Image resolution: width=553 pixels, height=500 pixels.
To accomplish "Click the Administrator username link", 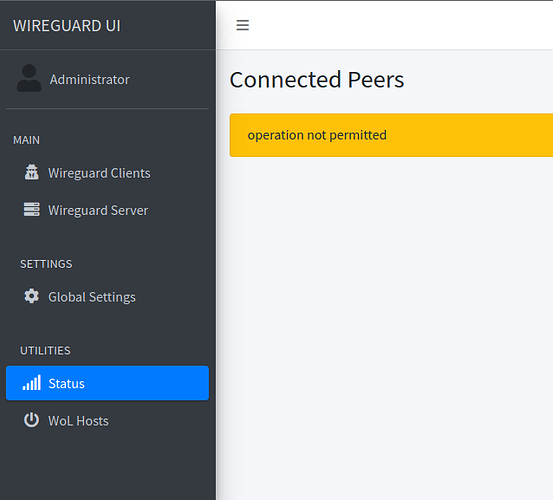I will tap(90, 79).
